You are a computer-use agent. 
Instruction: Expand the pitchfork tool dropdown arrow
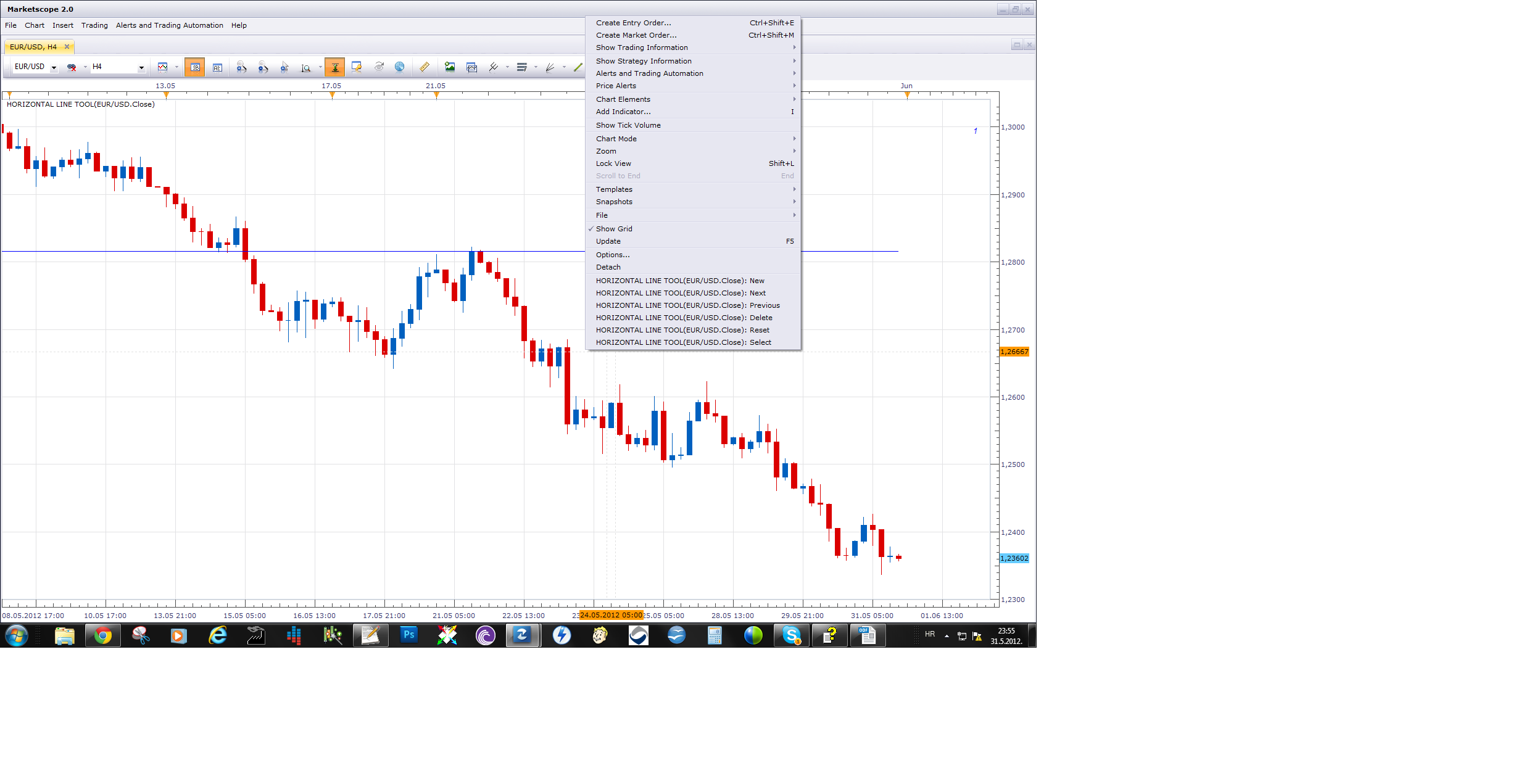(x=507, y=67)
